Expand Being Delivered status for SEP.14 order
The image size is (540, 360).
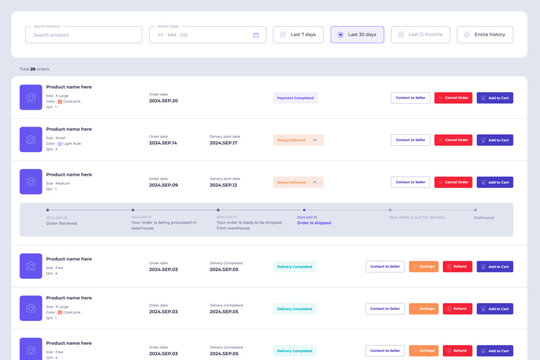click(298, 140)
